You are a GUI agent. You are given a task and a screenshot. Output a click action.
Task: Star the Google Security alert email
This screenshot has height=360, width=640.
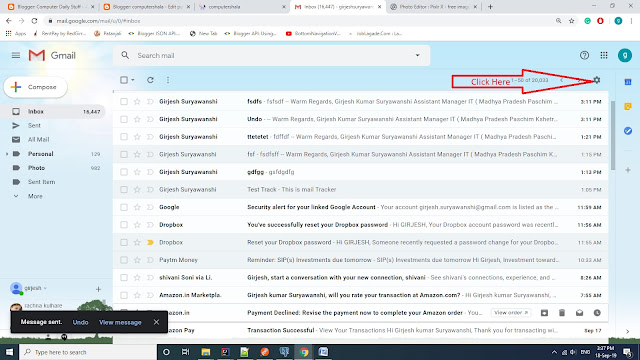(137, 207)
